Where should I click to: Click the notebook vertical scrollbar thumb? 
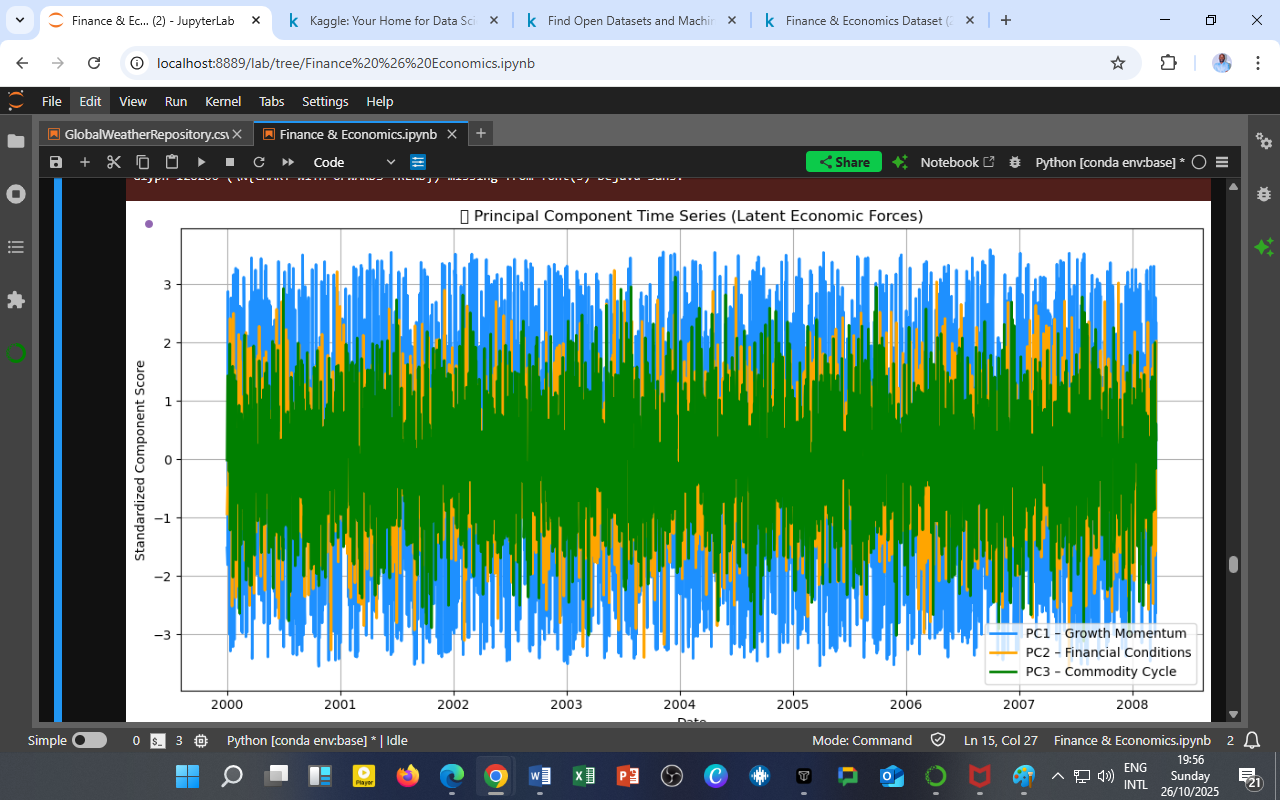click(1233, 564)
